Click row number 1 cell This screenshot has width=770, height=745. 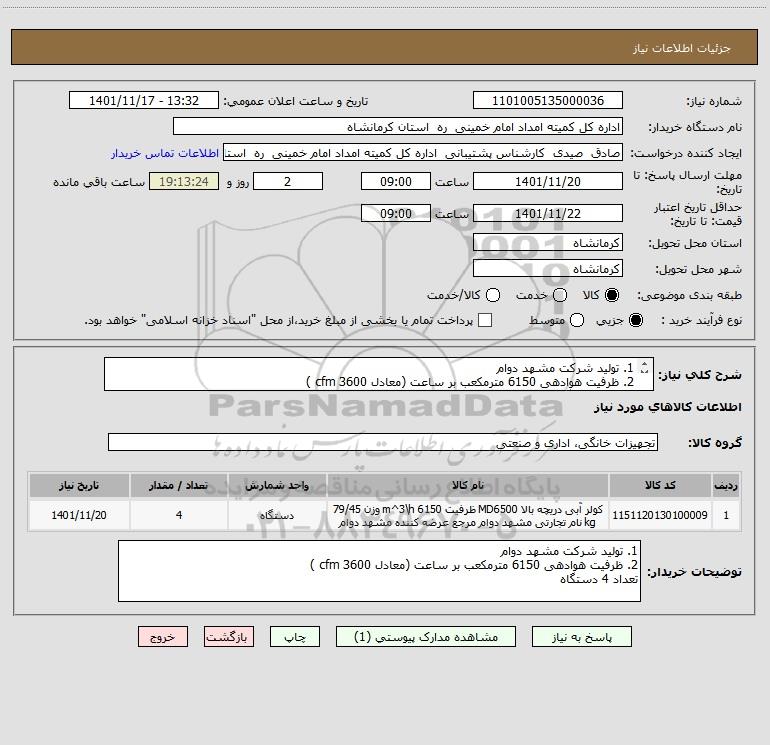(726, 515)
